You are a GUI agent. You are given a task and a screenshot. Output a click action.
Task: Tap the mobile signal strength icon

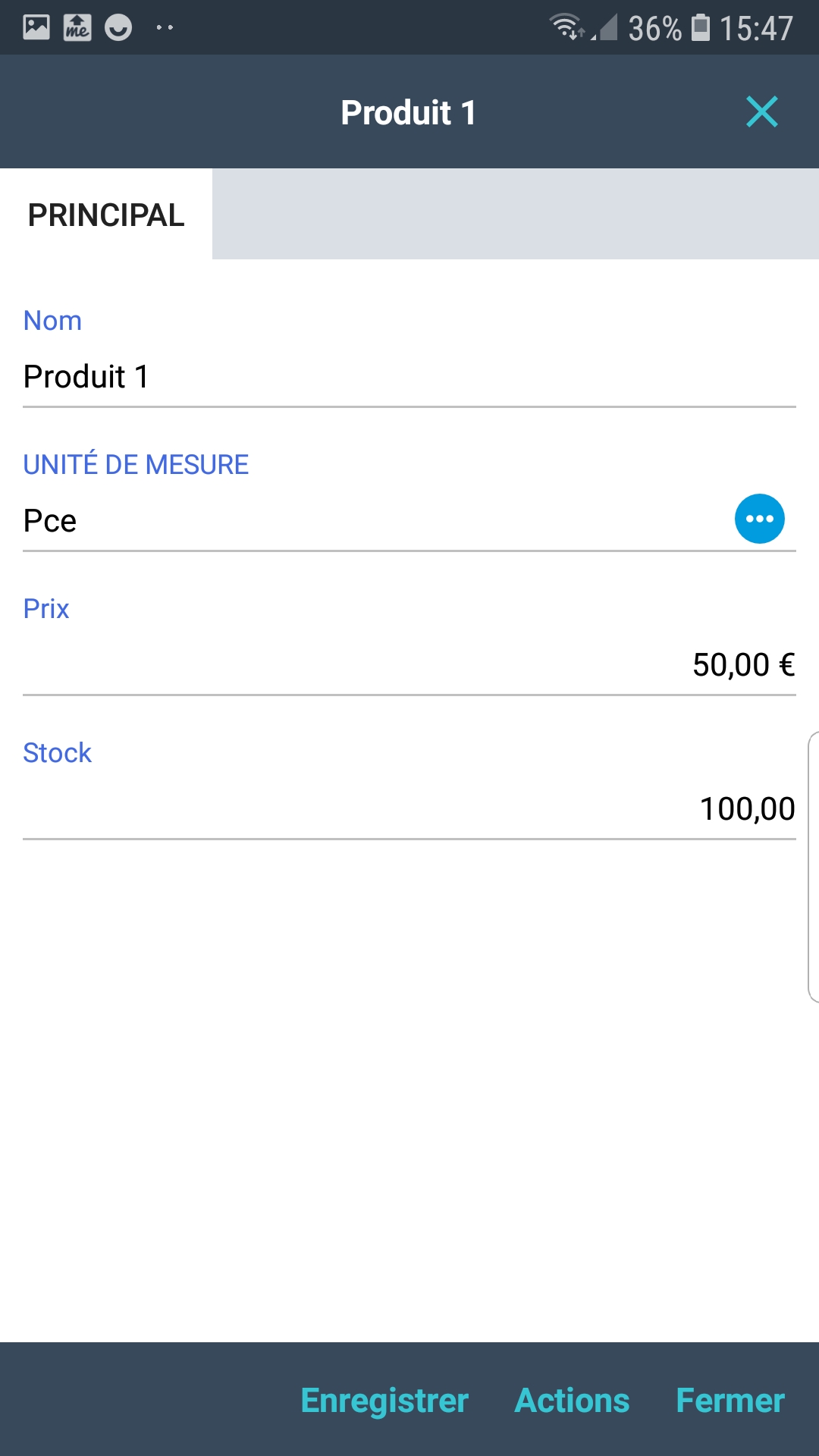[x=606, y=27]
